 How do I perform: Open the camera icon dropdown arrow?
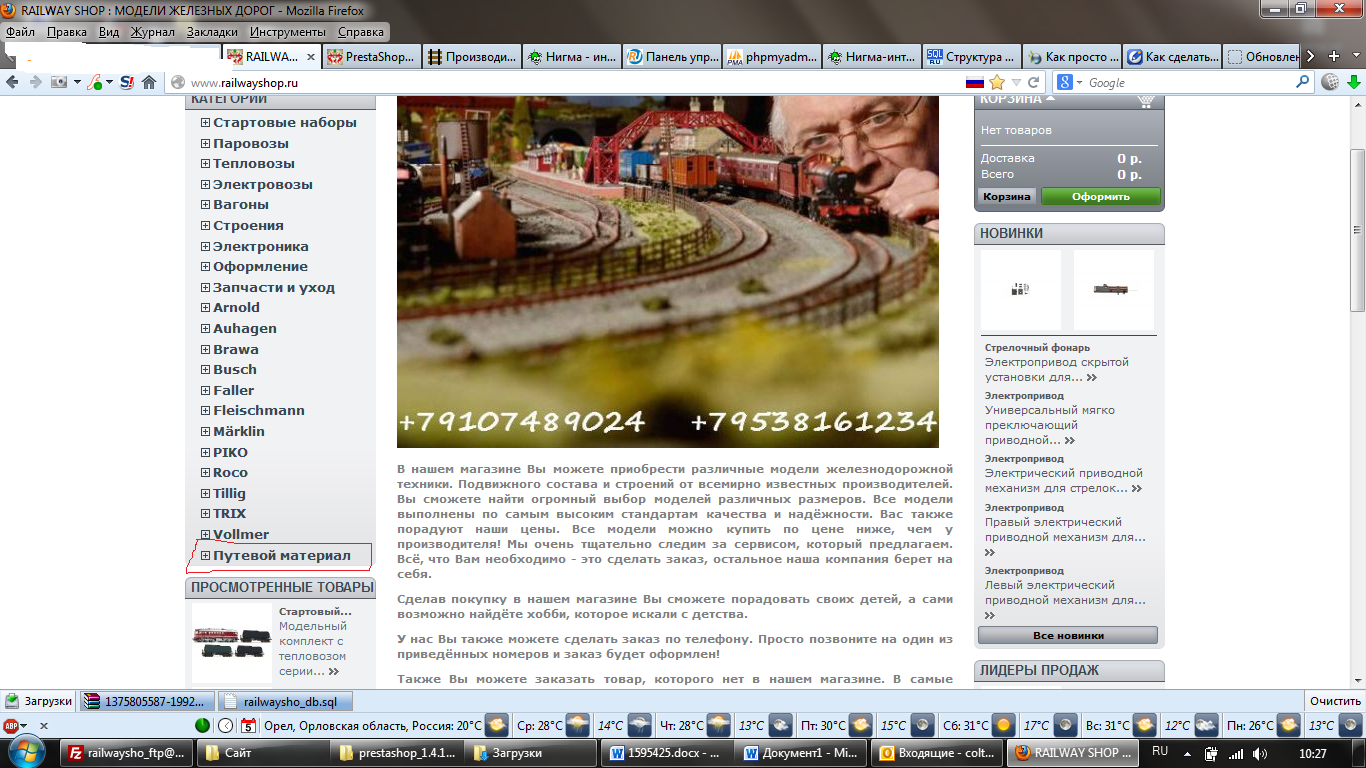click(x=75, y=82)
